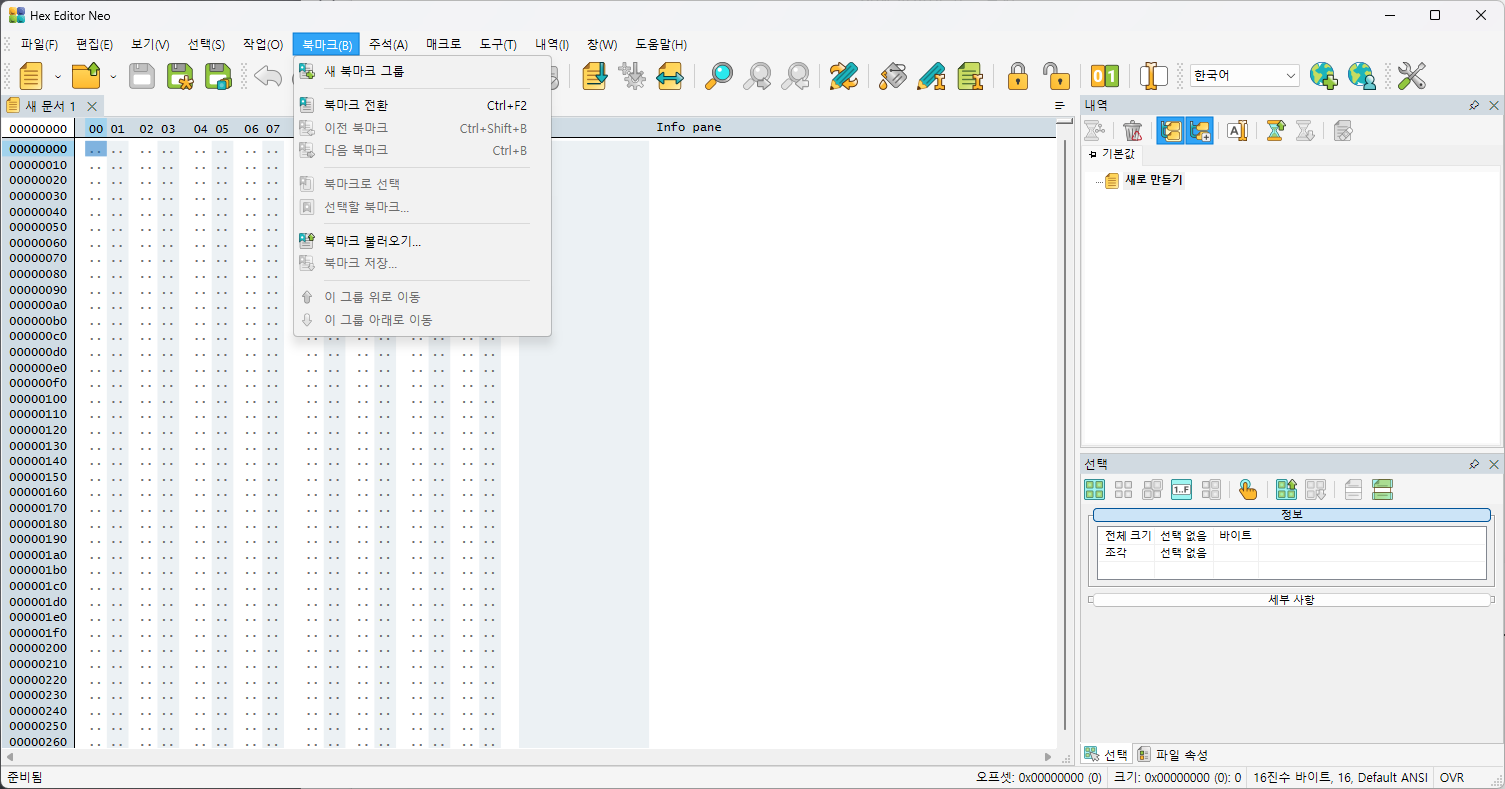Select 북마크 전환 menu item

pyautogui.click(x=422, y=105)
